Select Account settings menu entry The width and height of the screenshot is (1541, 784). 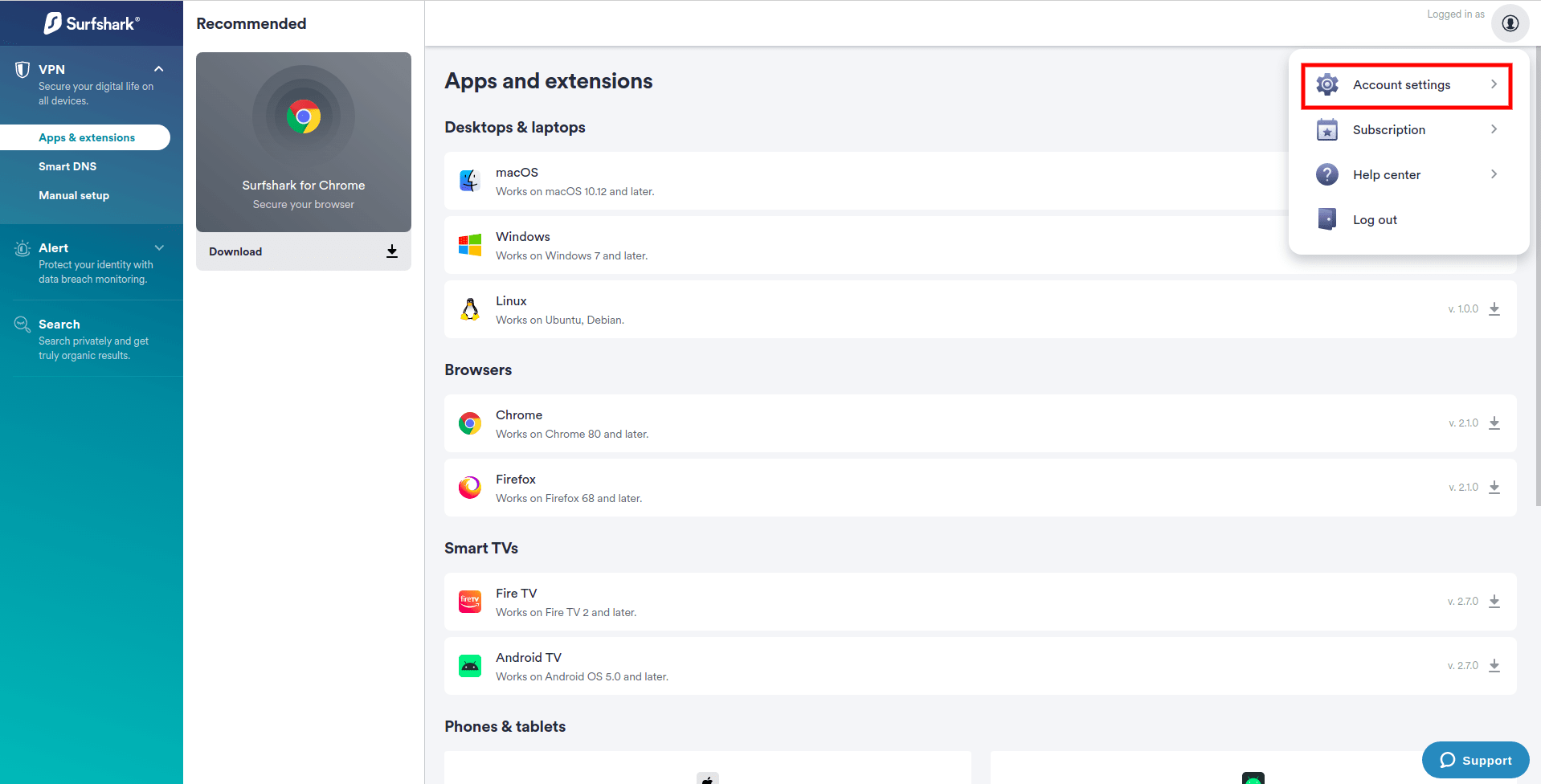click(x=1407, y=85)
